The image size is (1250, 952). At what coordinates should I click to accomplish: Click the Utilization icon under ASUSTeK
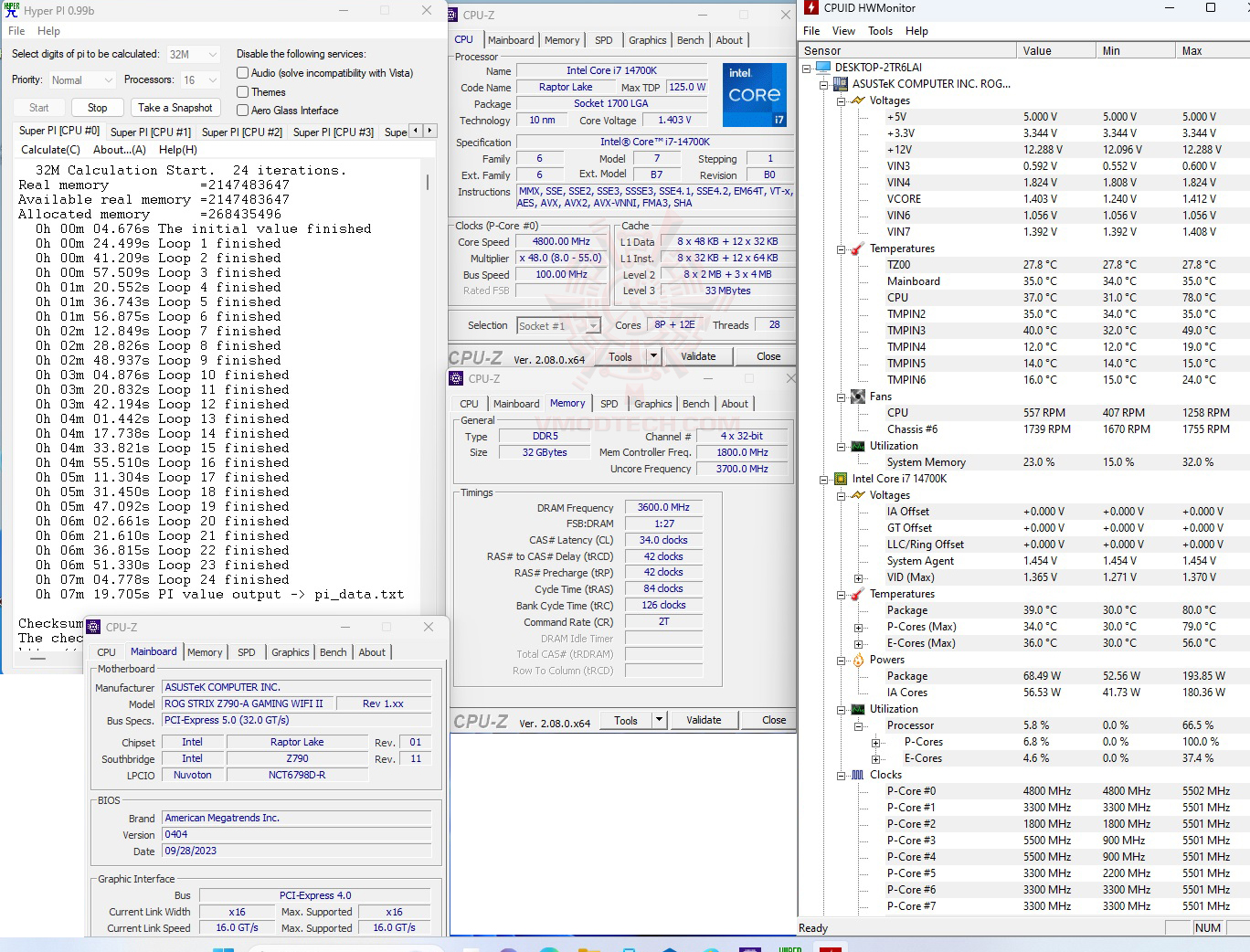pos(858,446)
